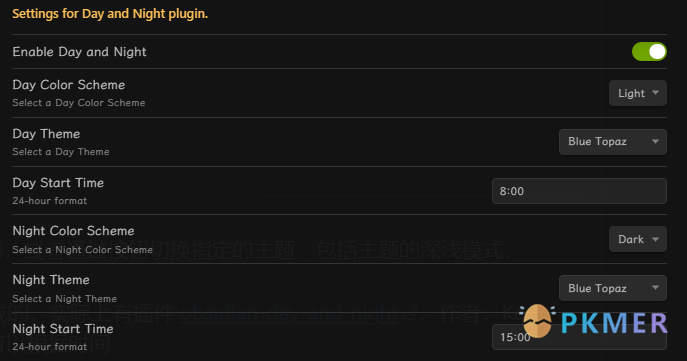
Task: Click the PKMER egg logo icon
Action: tap(538, 321)
